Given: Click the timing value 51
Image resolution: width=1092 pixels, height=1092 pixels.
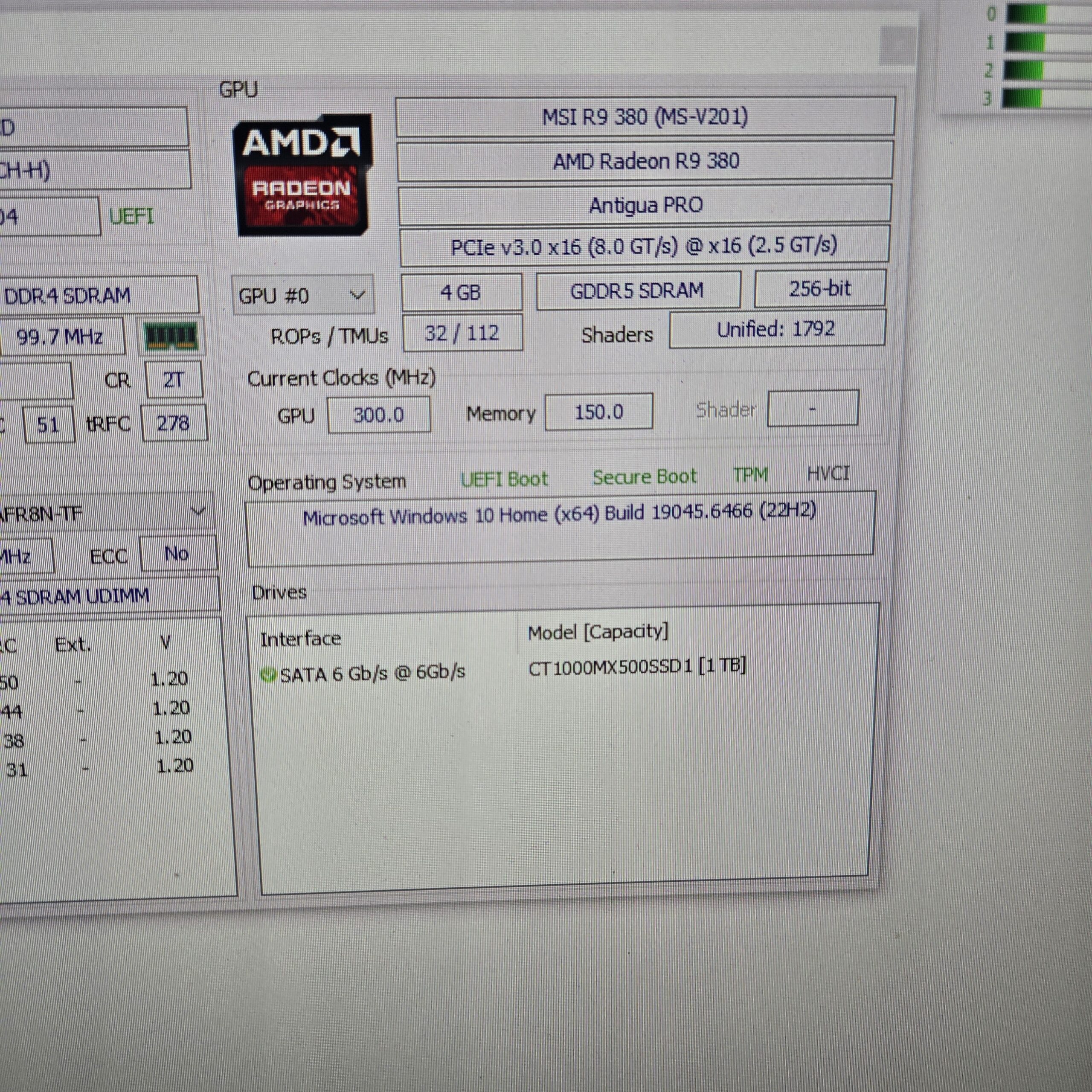Looking at the screenshot, I should [x=49, y=424].
